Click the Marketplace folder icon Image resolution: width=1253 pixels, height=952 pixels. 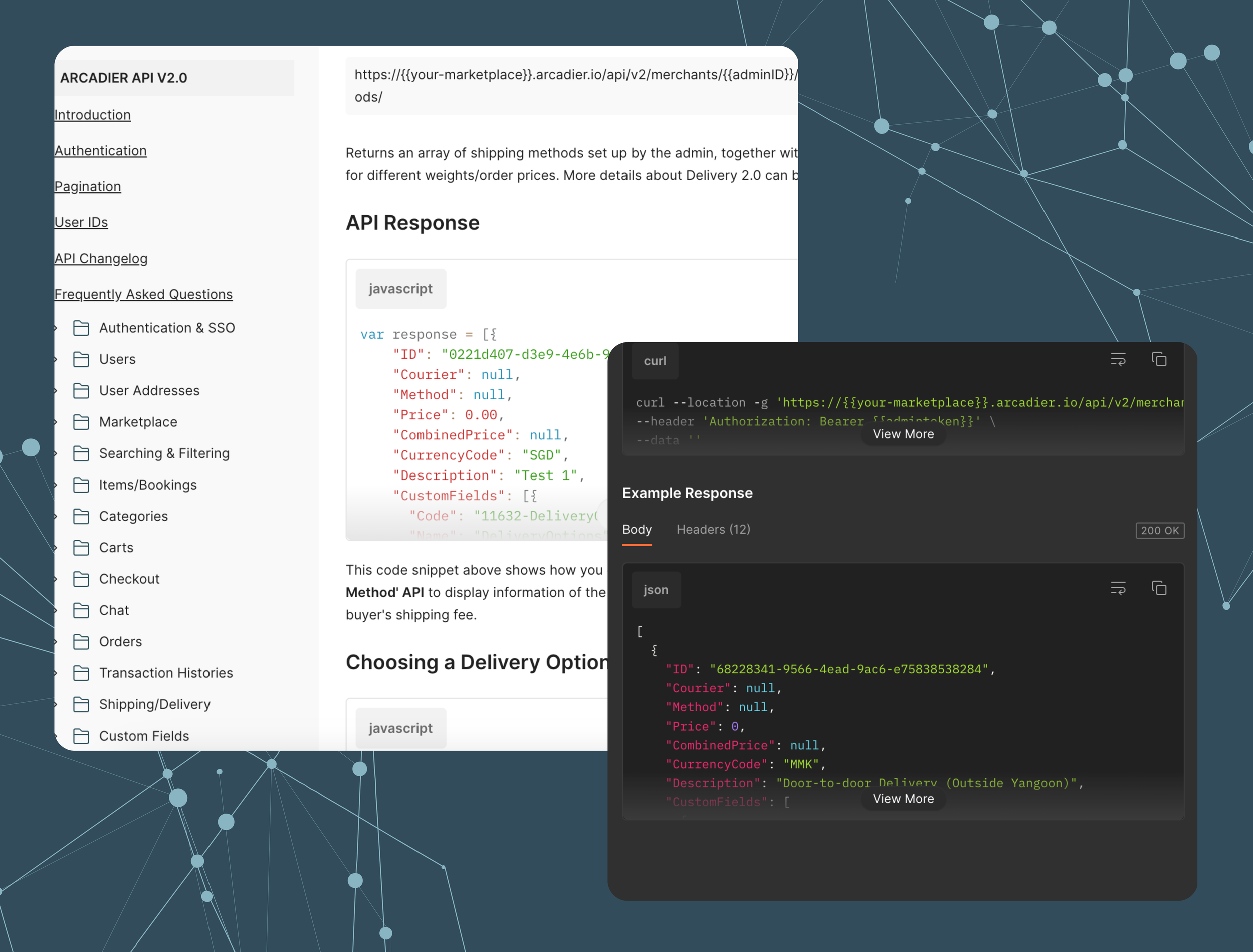click(81, 422)
